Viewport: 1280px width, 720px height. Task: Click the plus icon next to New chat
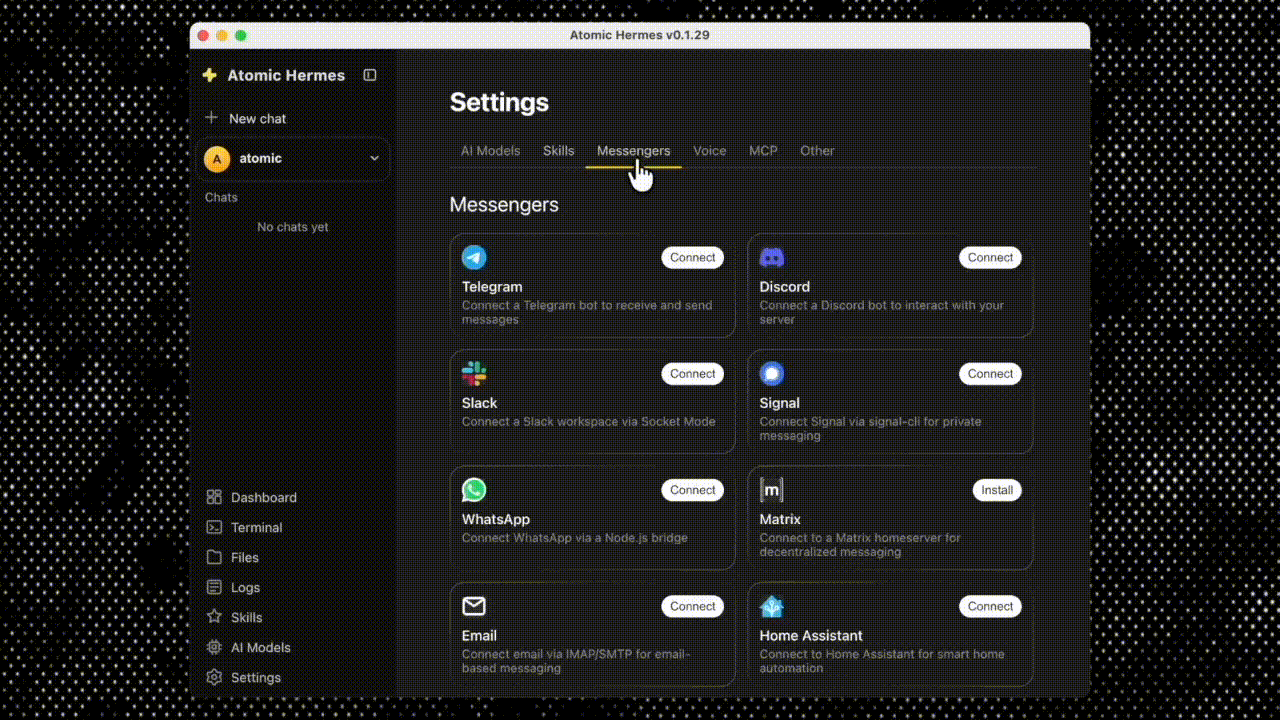click(212, 118)
